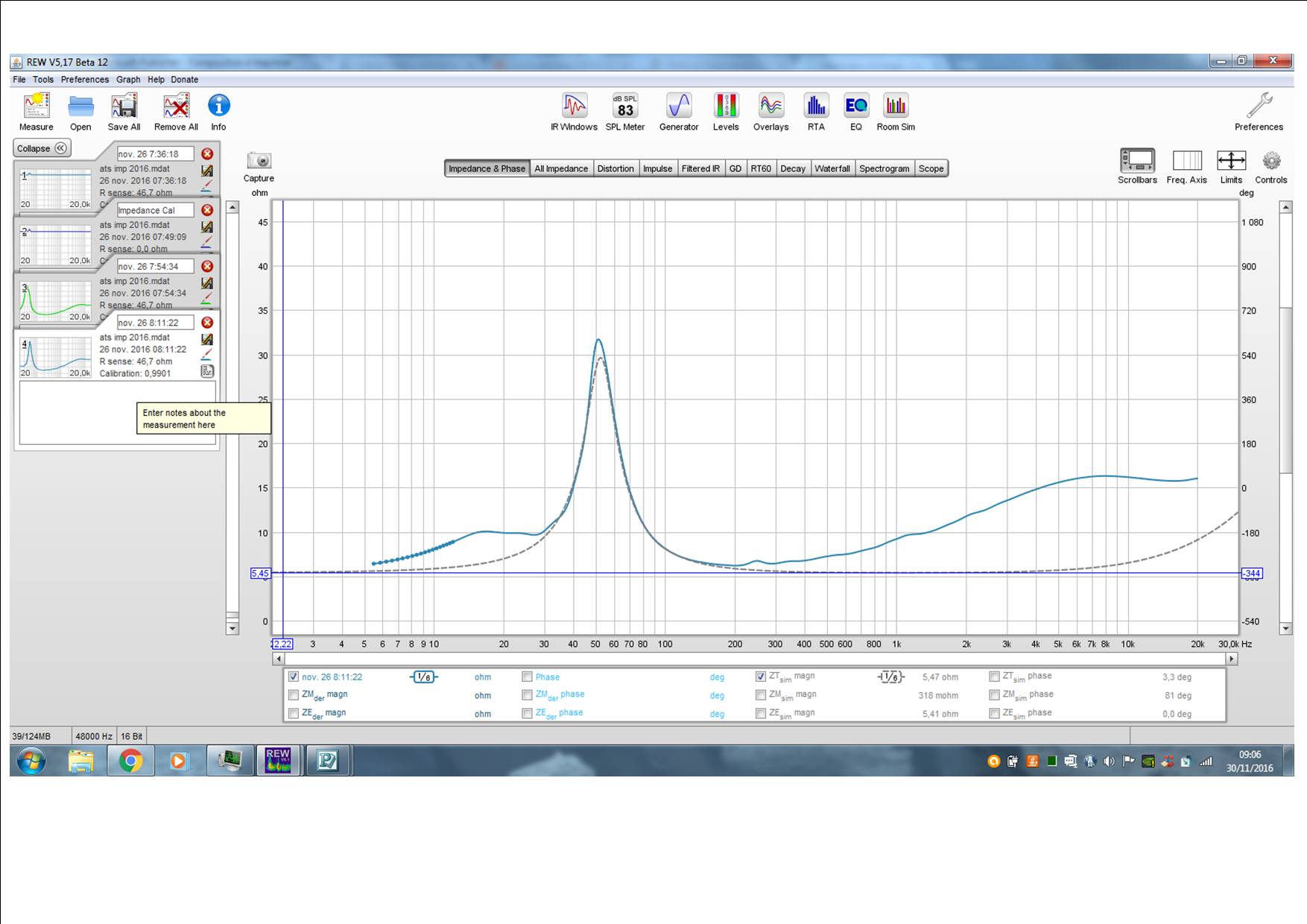The image size is (1307, 924).
Task: Open smoothing selector for ZT sim magn
Action: tap(890, 677)
